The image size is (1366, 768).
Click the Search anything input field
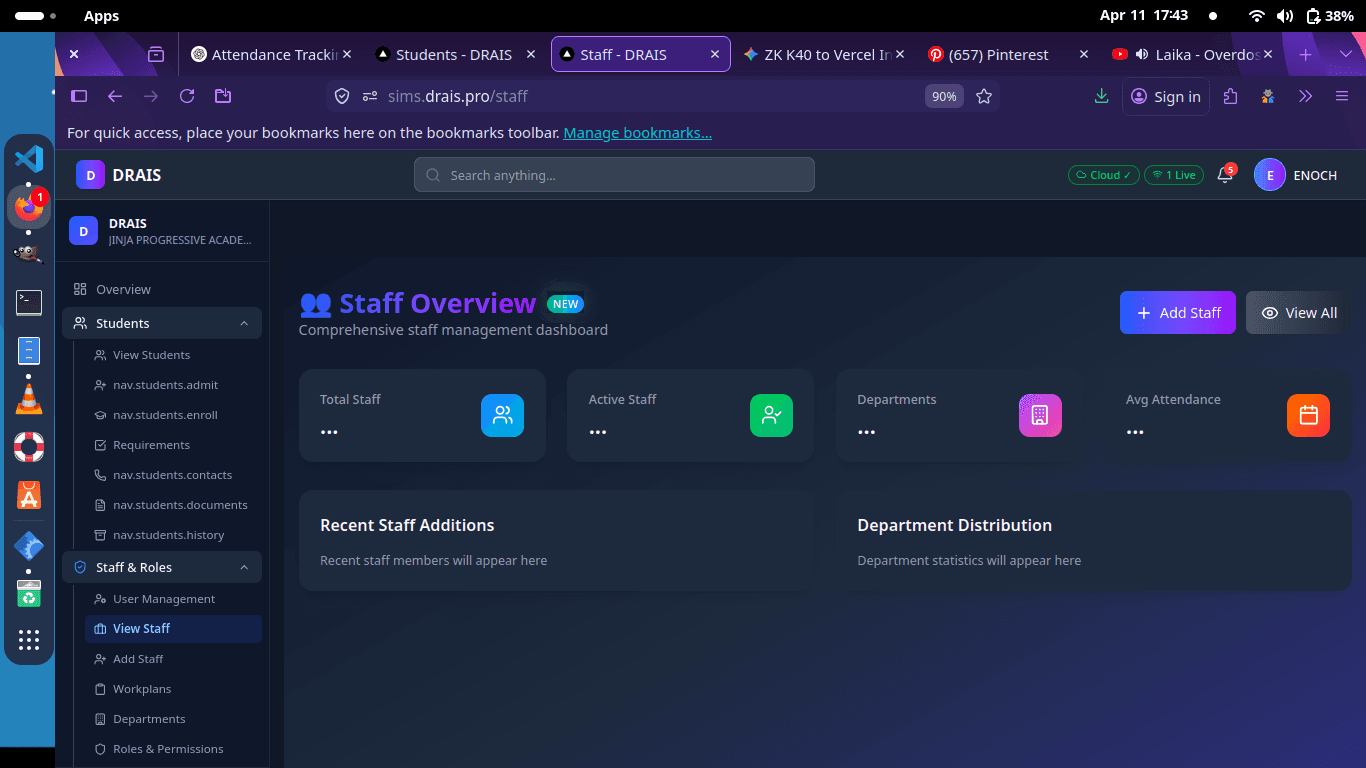(x=613, y=175)
